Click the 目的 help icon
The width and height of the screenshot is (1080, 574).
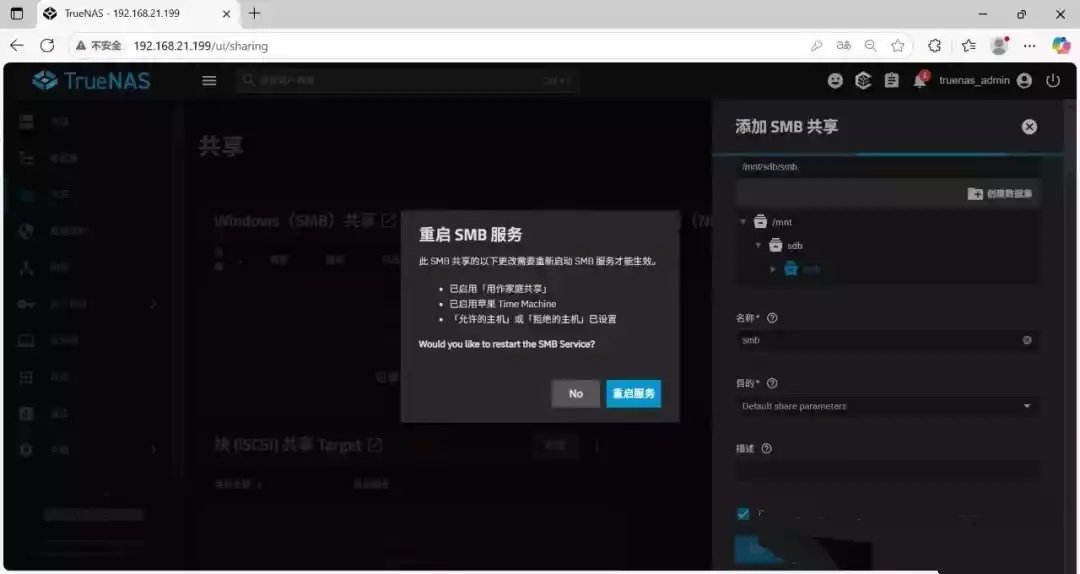(x=772, y=383)
